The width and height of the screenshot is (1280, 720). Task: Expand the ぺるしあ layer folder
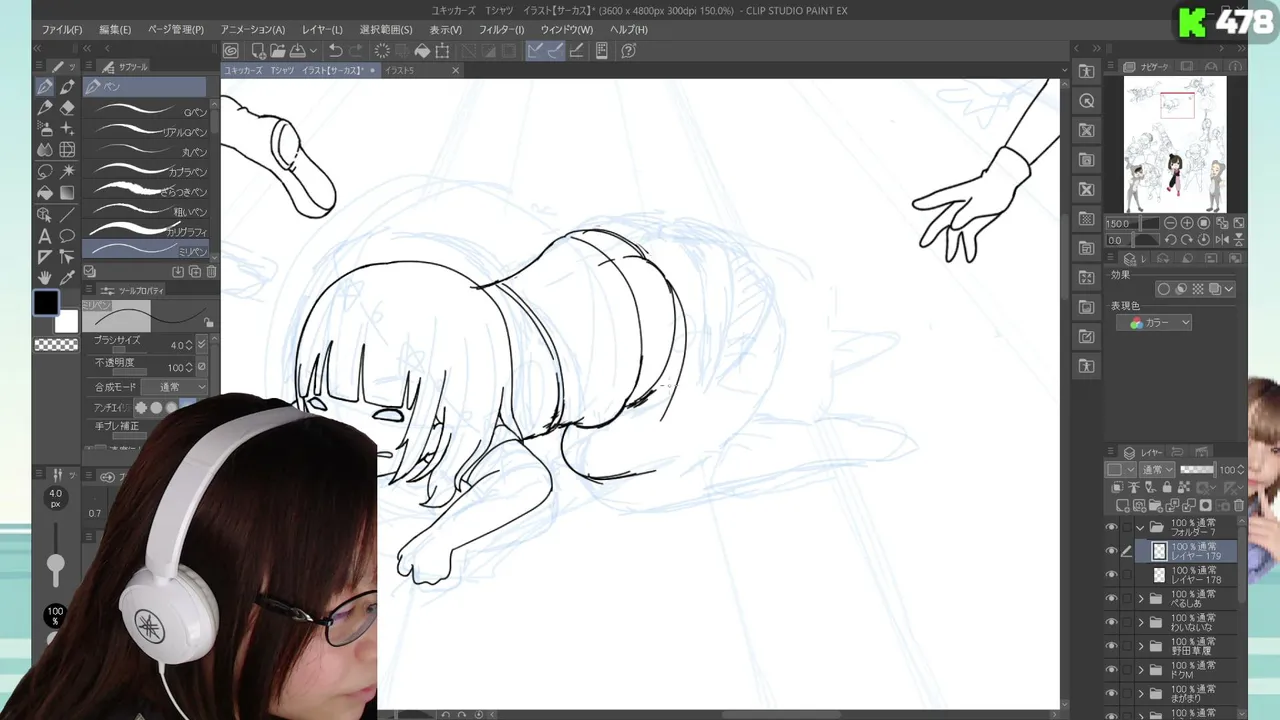click(1140, 599)
